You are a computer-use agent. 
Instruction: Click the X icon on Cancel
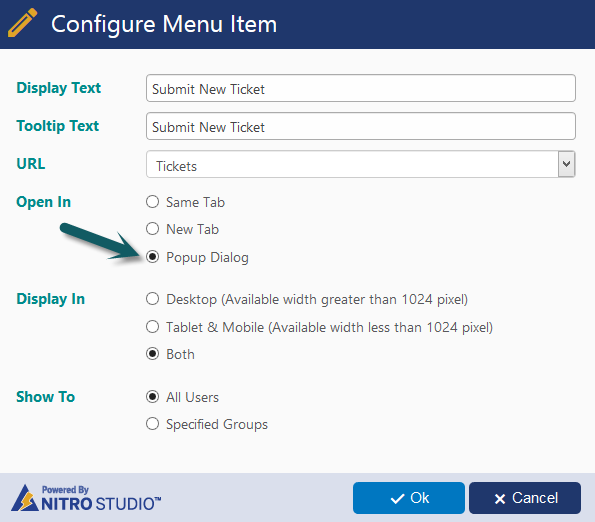pos(500,499)
